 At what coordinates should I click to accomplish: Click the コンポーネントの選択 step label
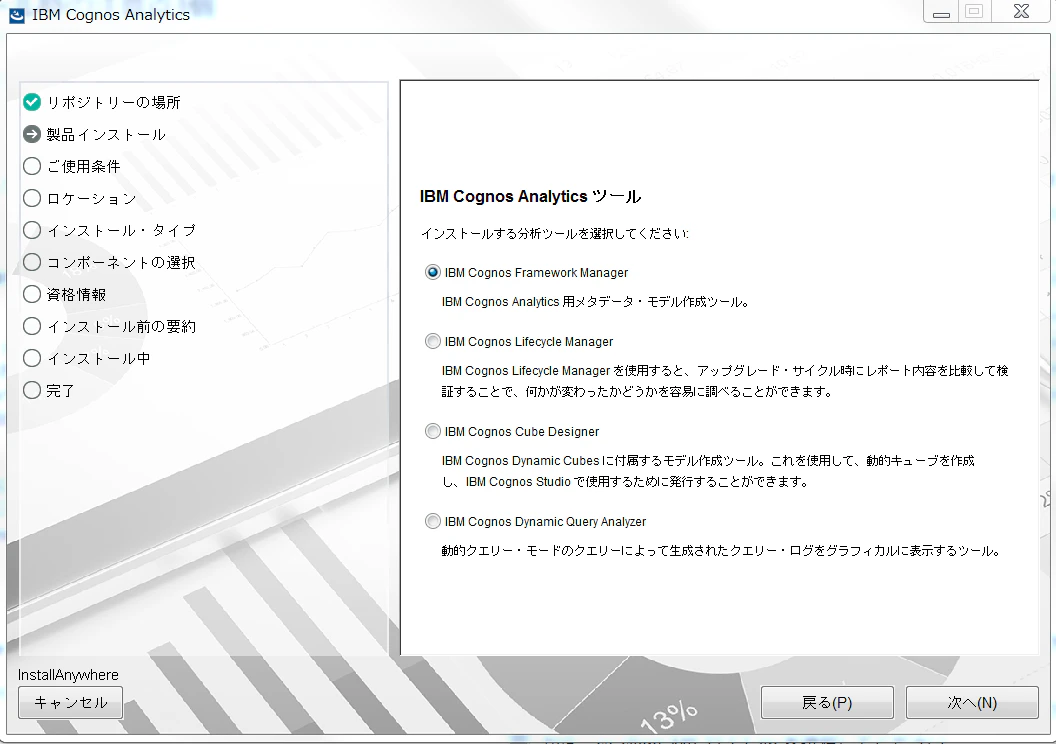[x=121, y=263]
